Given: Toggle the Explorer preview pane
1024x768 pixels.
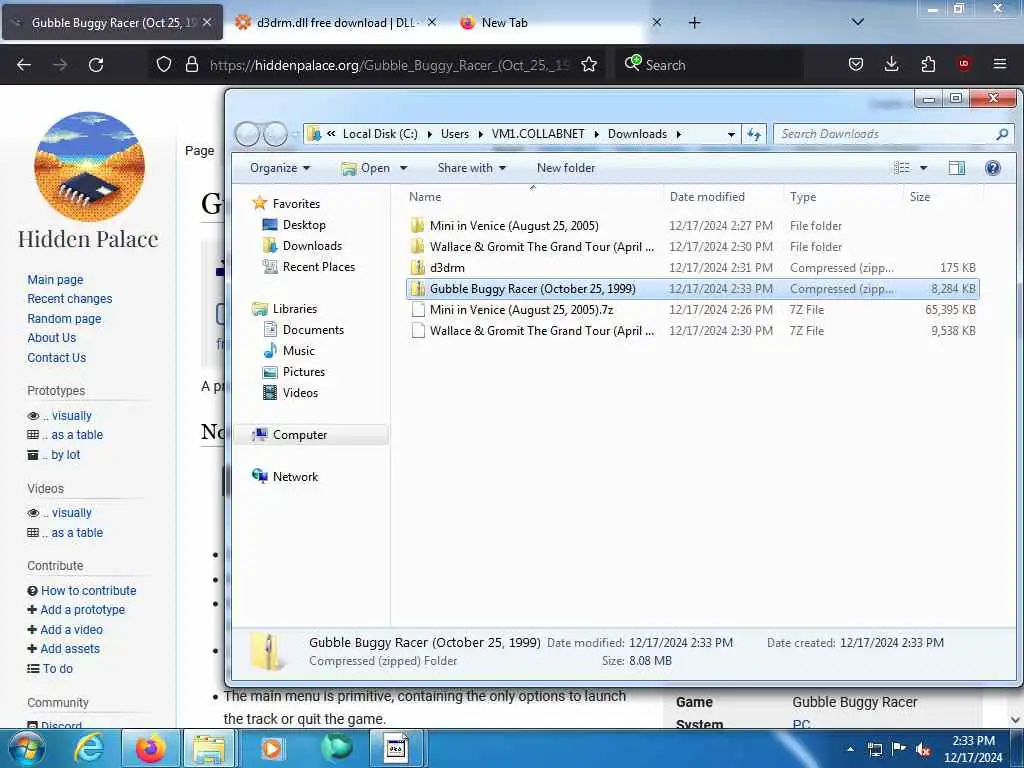Looking at the screenshot, I should point(957,168).
